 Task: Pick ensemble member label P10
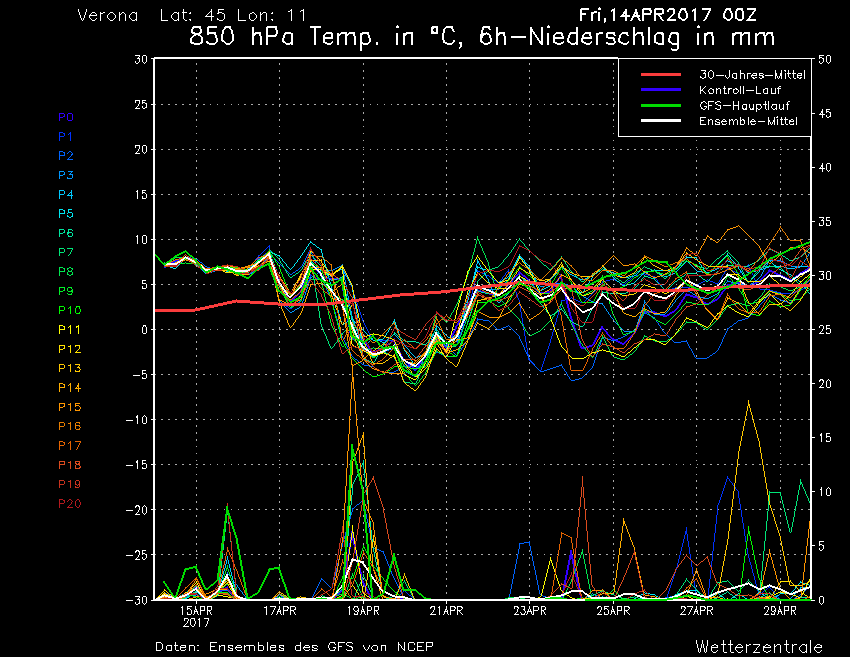click(69, 310)
